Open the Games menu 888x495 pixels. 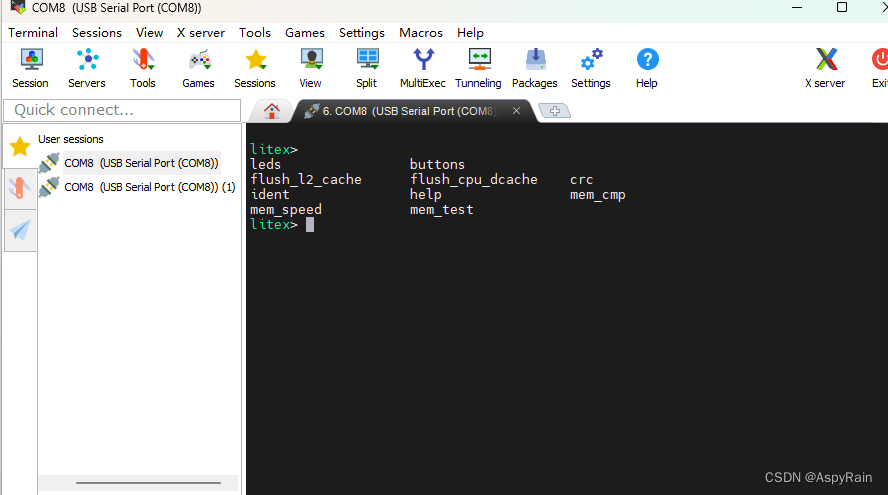[x=305, y=33]
